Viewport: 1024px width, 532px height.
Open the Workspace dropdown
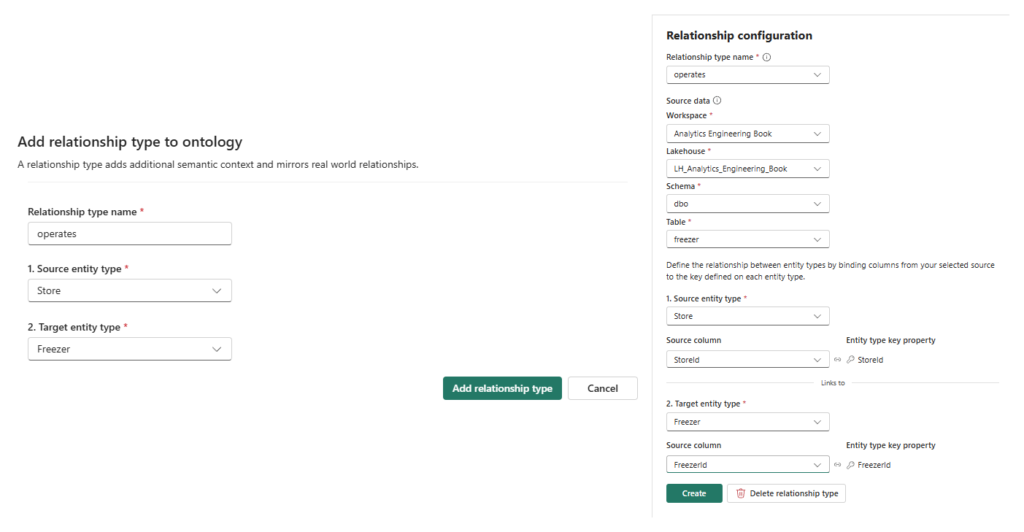(x=747, y=134)
